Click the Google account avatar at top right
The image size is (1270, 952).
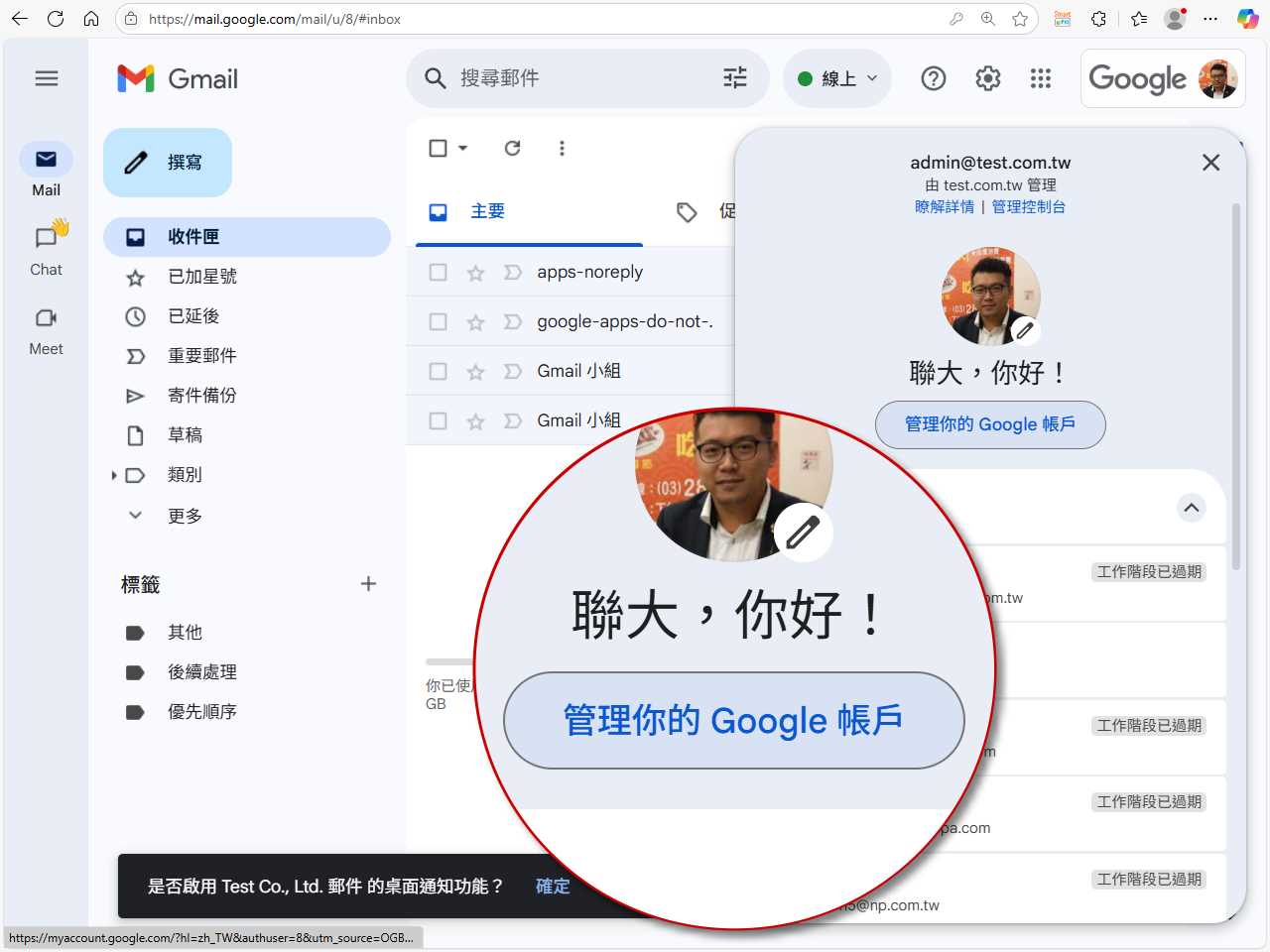[x=1217, y=78]
